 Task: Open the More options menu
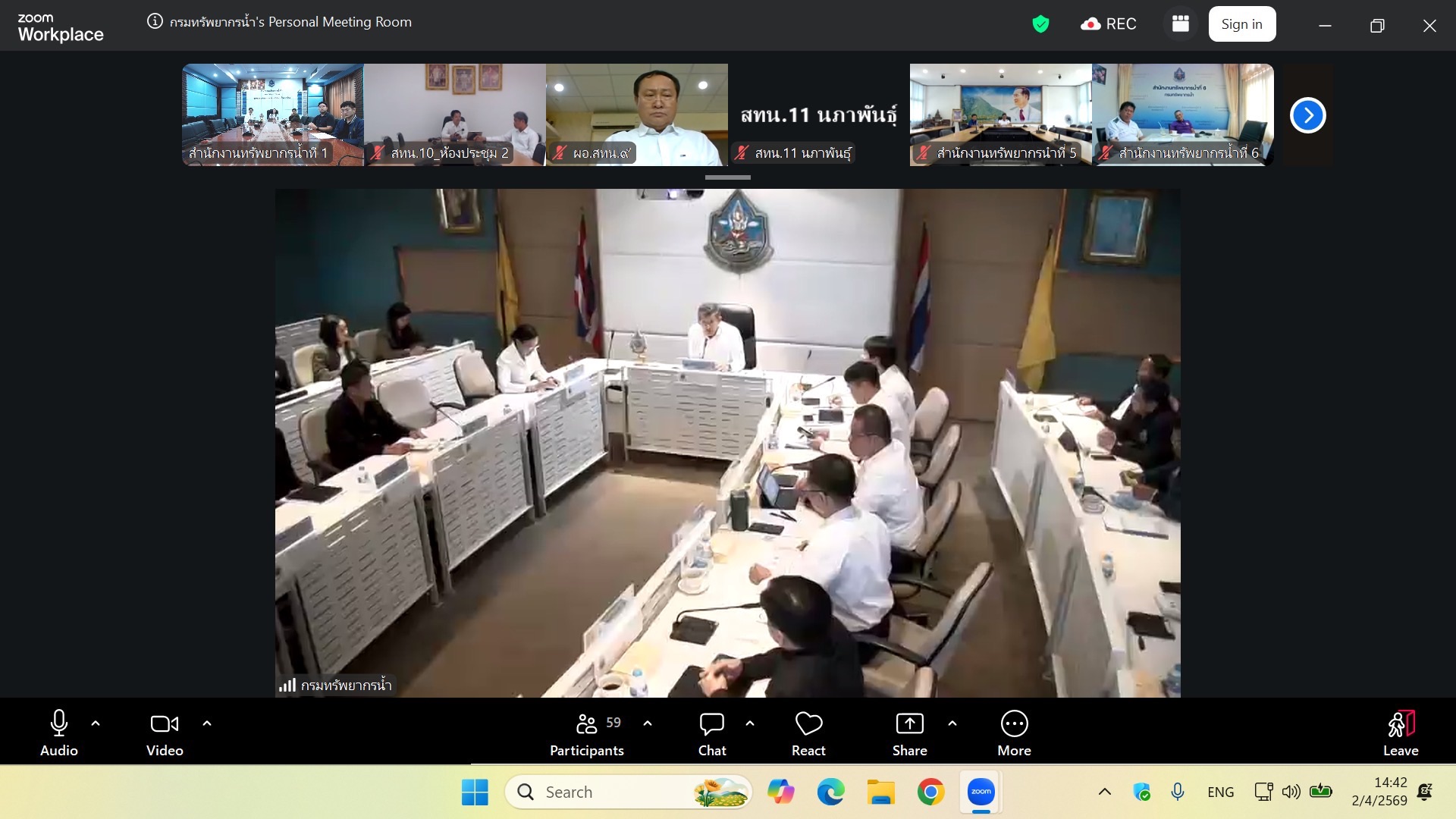click(1014, 733)
